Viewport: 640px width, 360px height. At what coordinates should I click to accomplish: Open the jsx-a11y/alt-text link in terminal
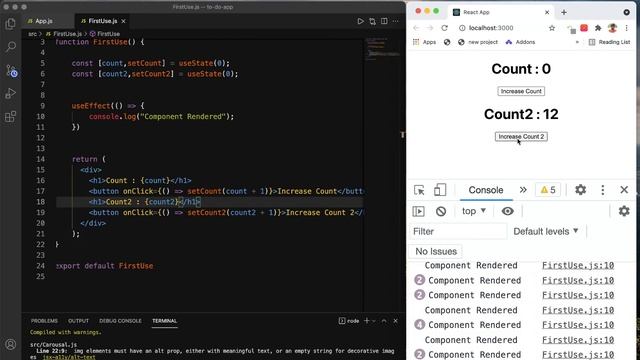(69, 357)
